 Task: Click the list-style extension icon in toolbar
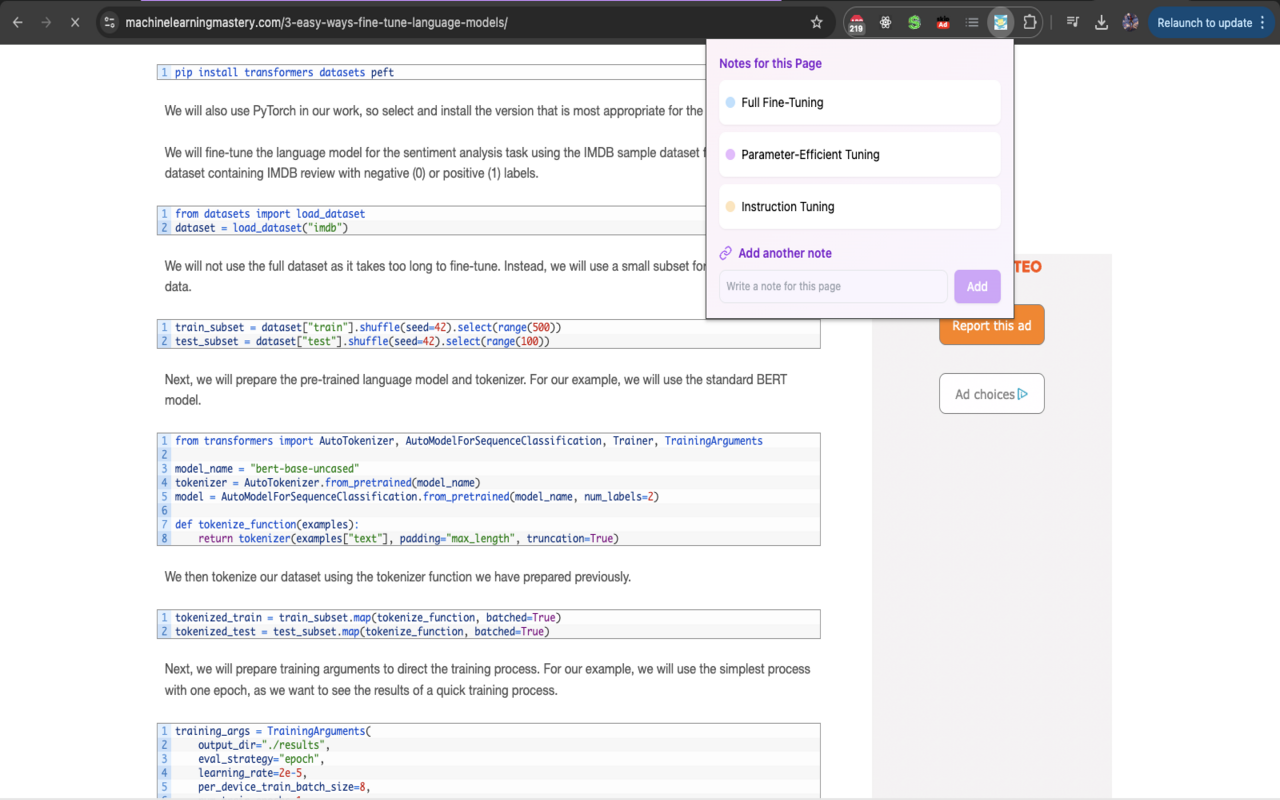[x=971, y=21]
